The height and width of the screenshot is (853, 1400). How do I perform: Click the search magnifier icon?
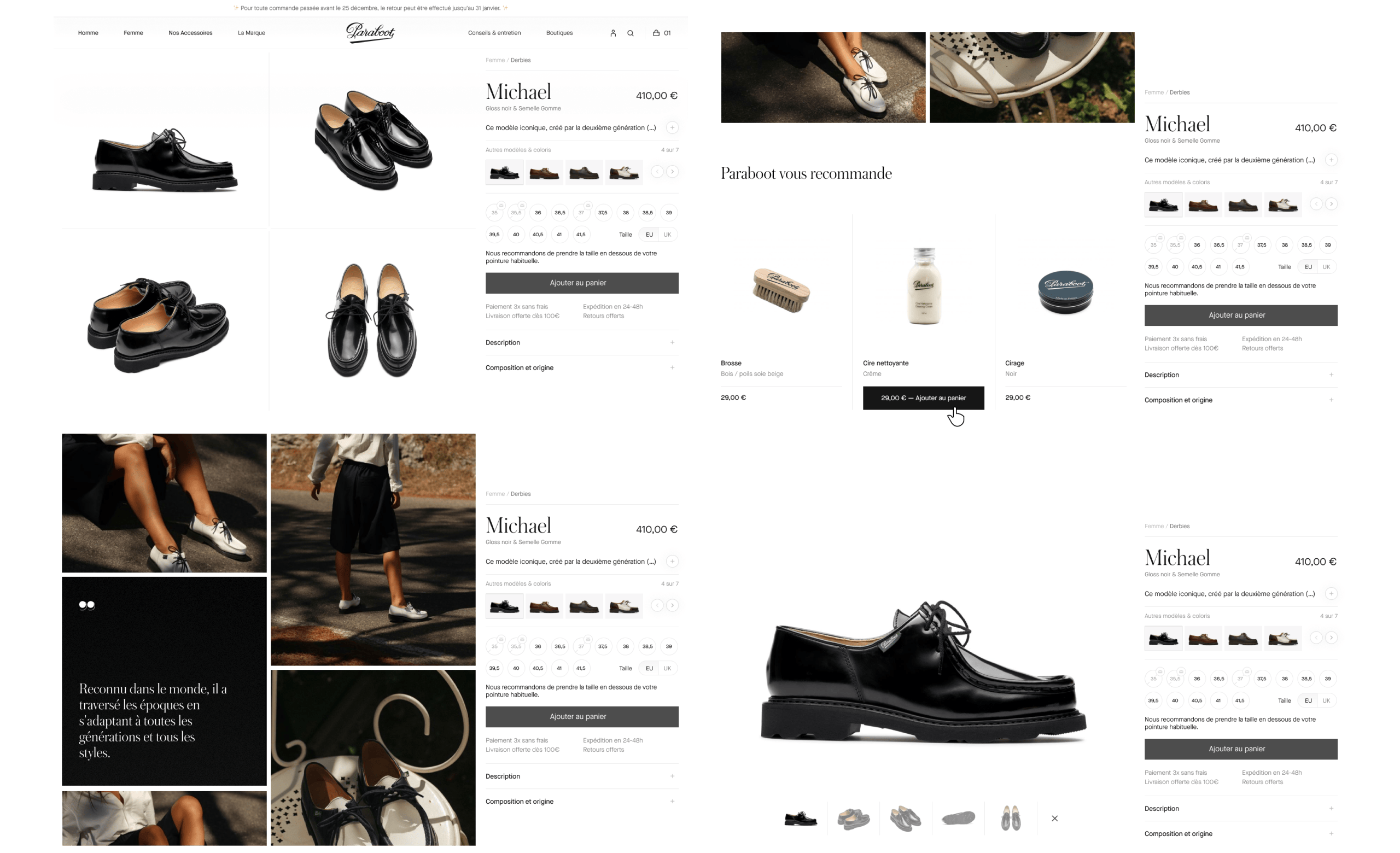(x=630, y=33)
